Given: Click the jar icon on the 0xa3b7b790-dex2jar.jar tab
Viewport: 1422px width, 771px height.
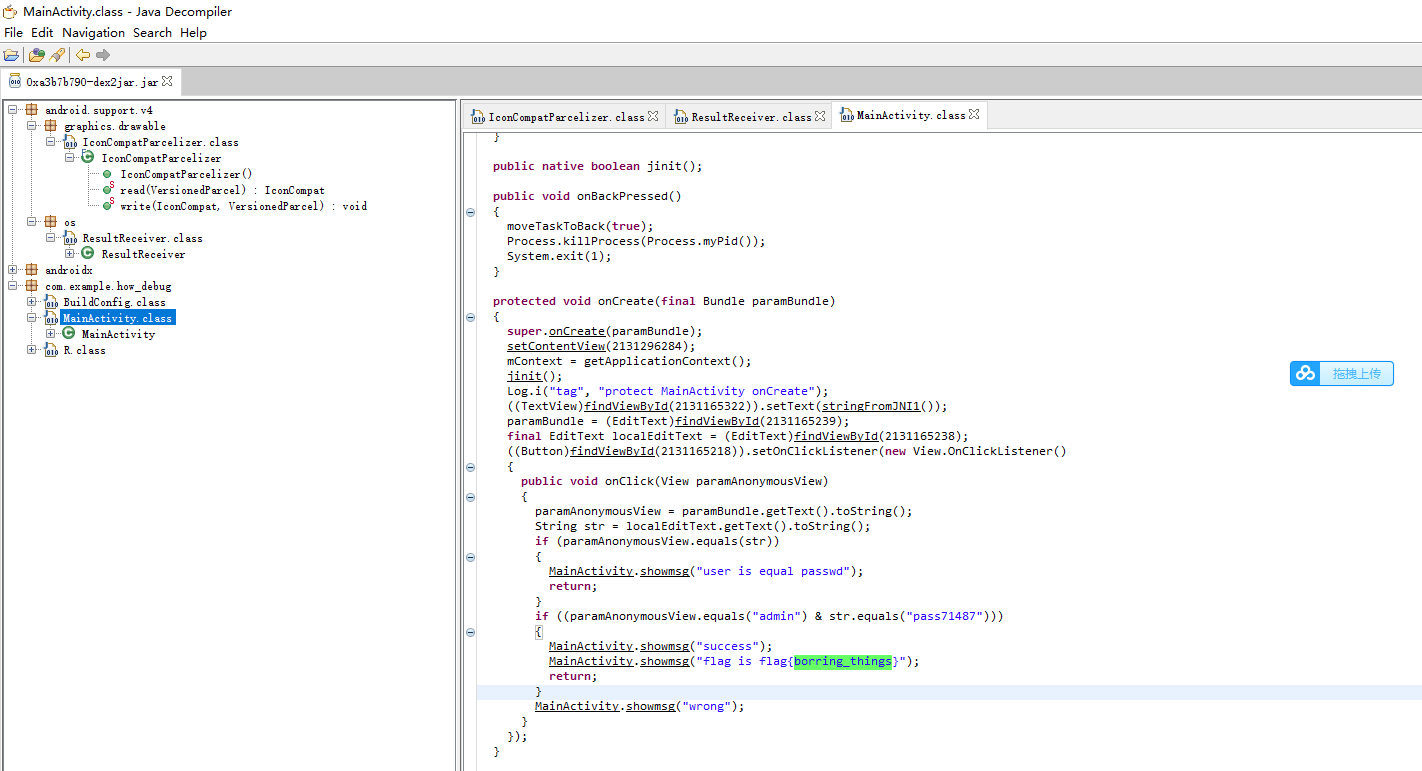Looking at the screenshot, I should tap(15, 82).
